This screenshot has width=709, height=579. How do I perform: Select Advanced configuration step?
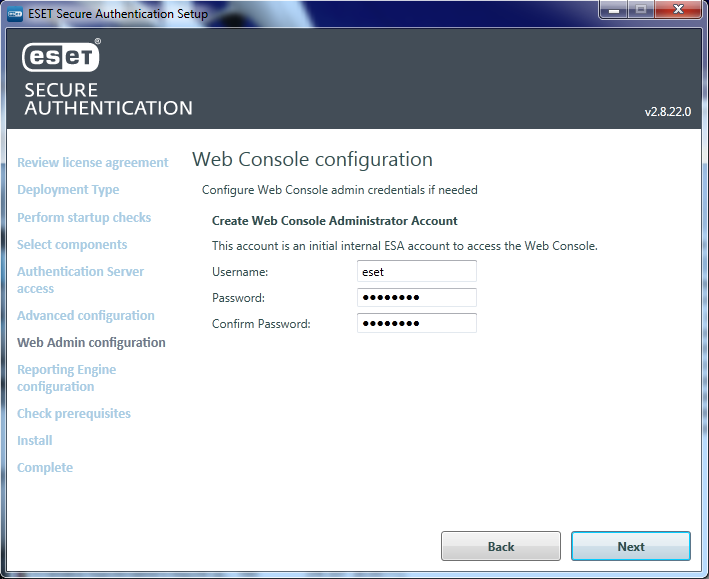[x=86, y=315]
